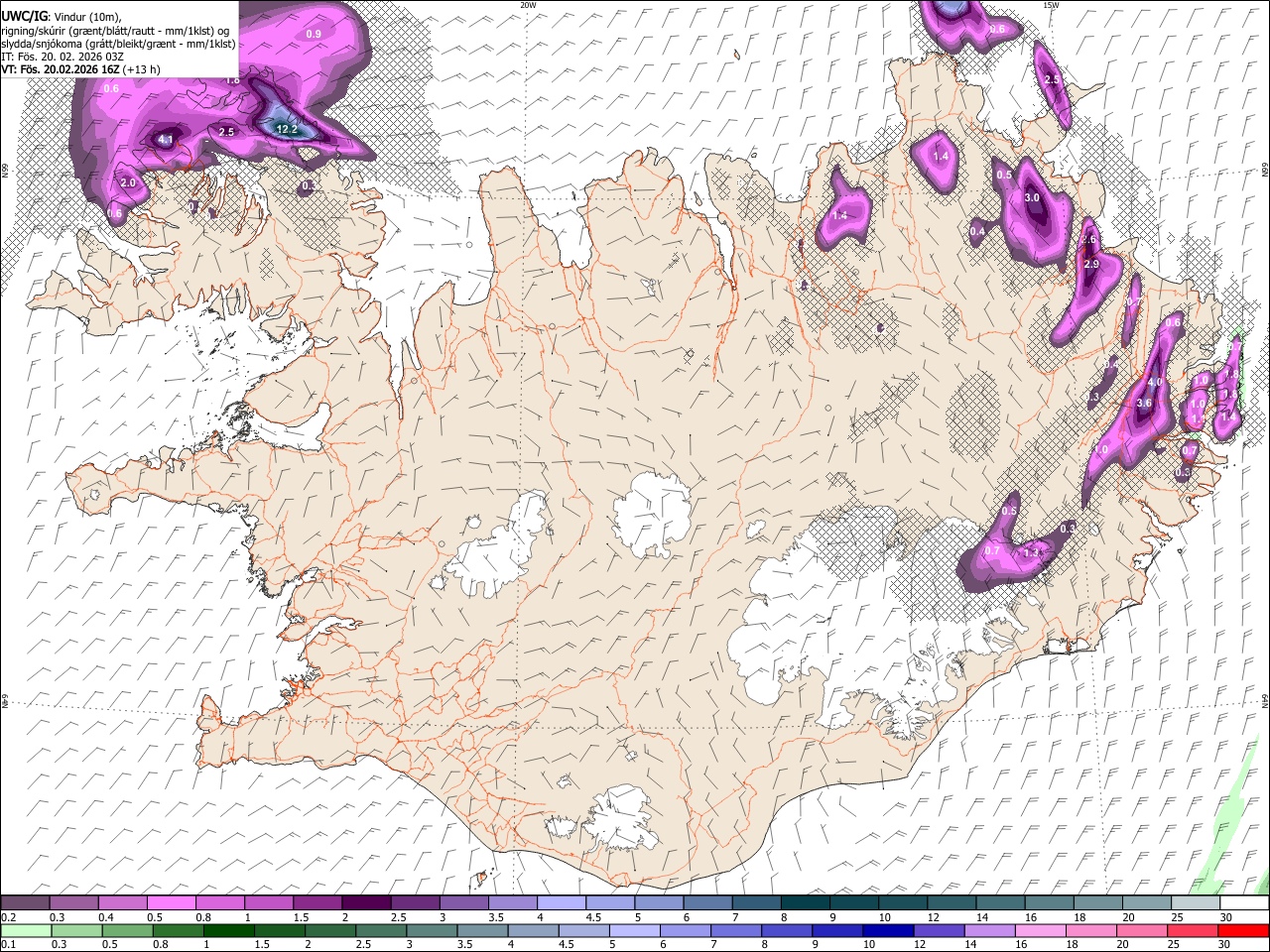Image resolution: width=1270 pixels, height=952 pixels.
Task: Click the '25' label under the green legend row
Action: [1173, 945]
